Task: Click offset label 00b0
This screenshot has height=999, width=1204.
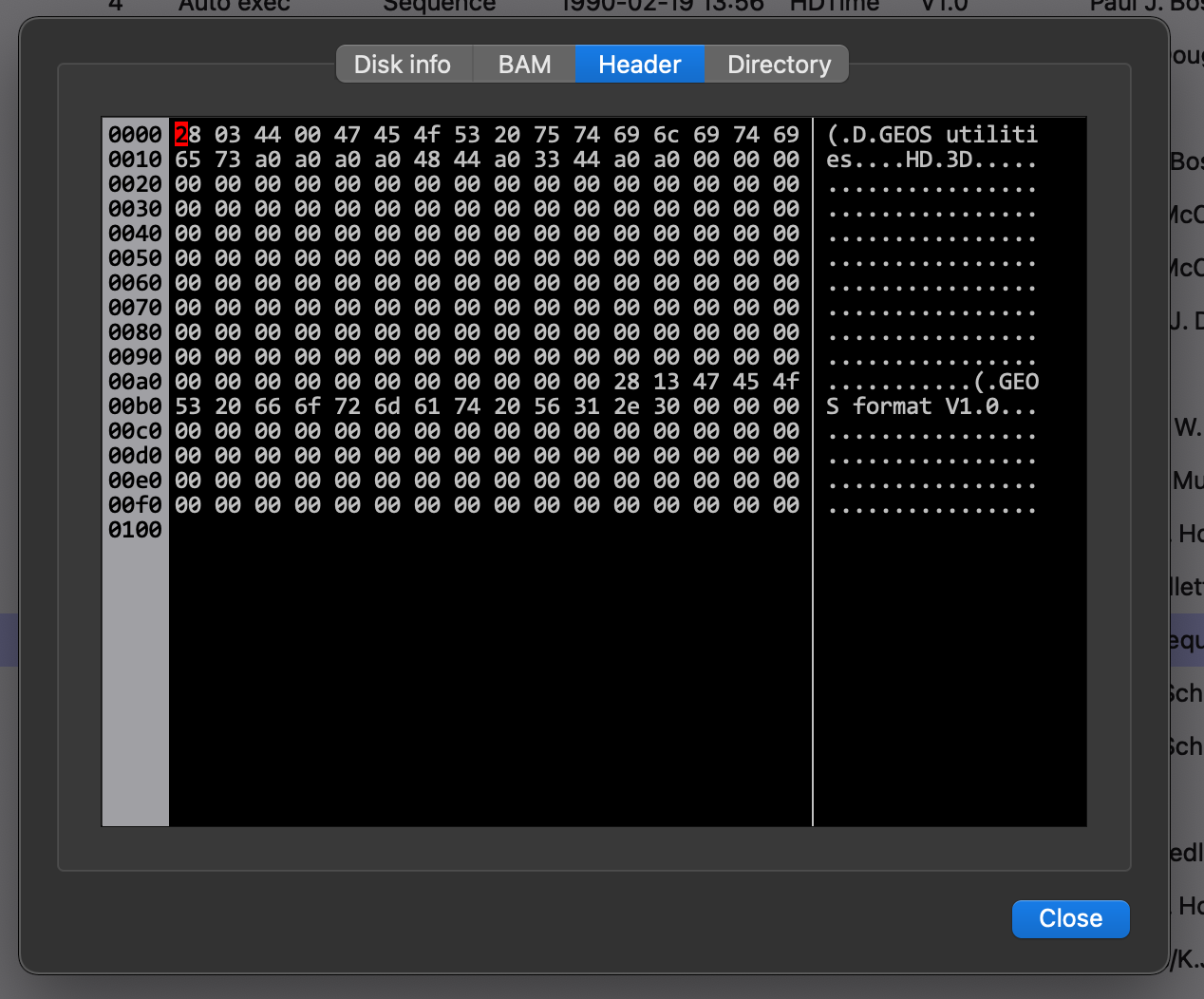Action: [135, 406]
